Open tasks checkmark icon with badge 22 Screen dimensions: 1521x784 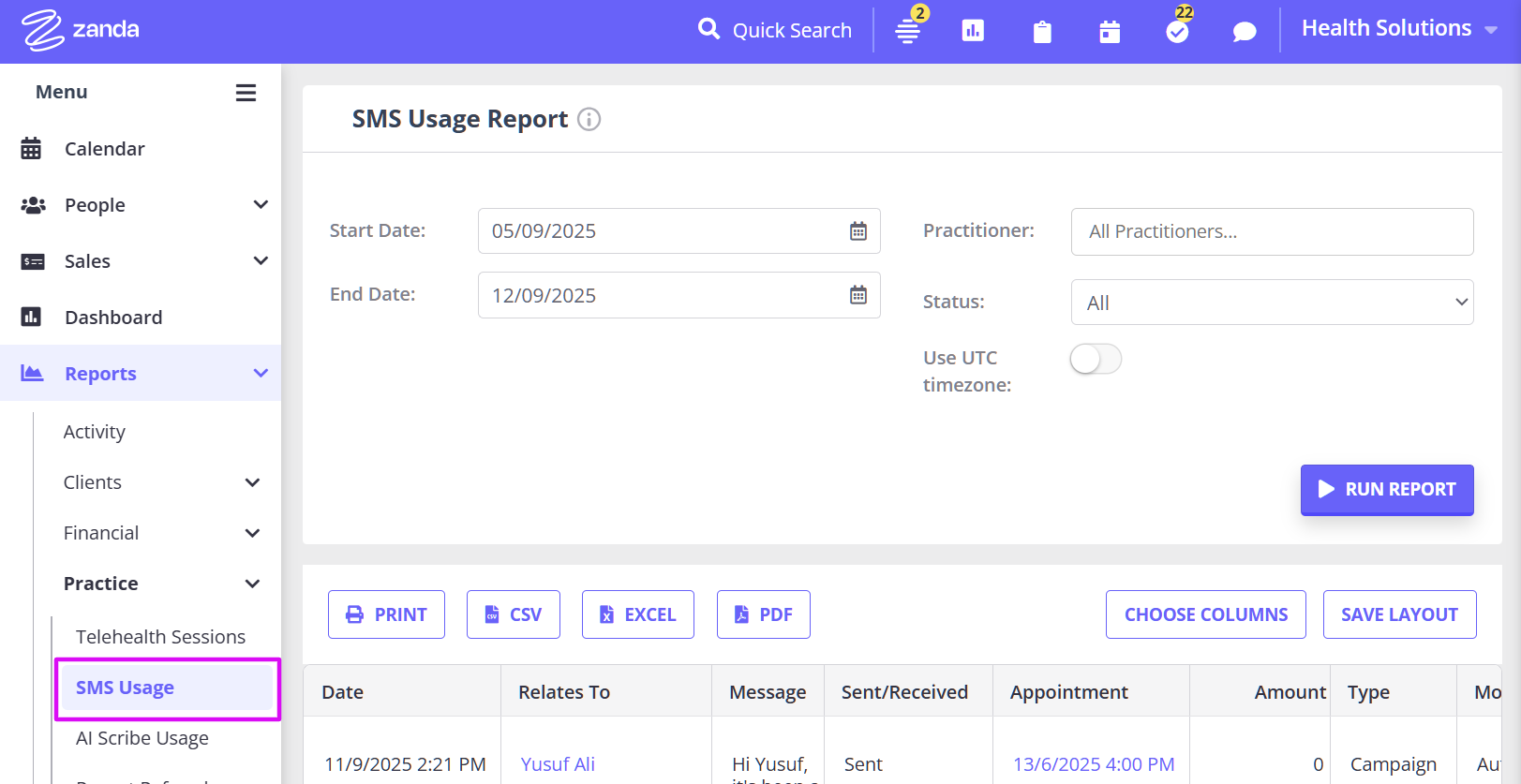[1177, 31]
